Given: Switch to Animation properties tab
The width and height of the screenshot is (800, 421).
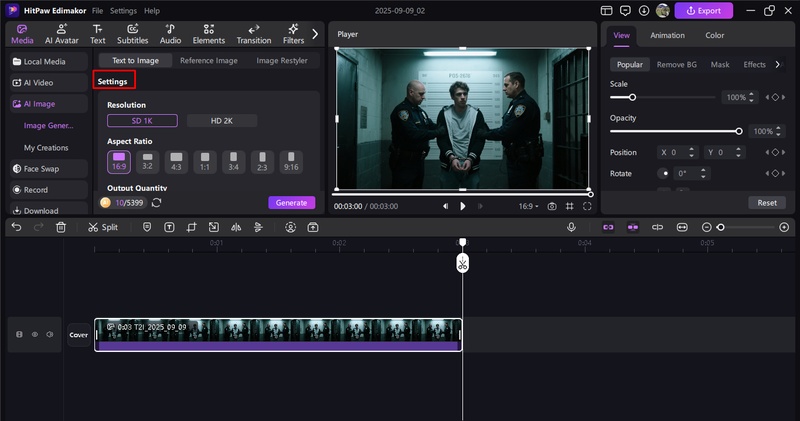Looking at the screenshot, I should point(667,35).
